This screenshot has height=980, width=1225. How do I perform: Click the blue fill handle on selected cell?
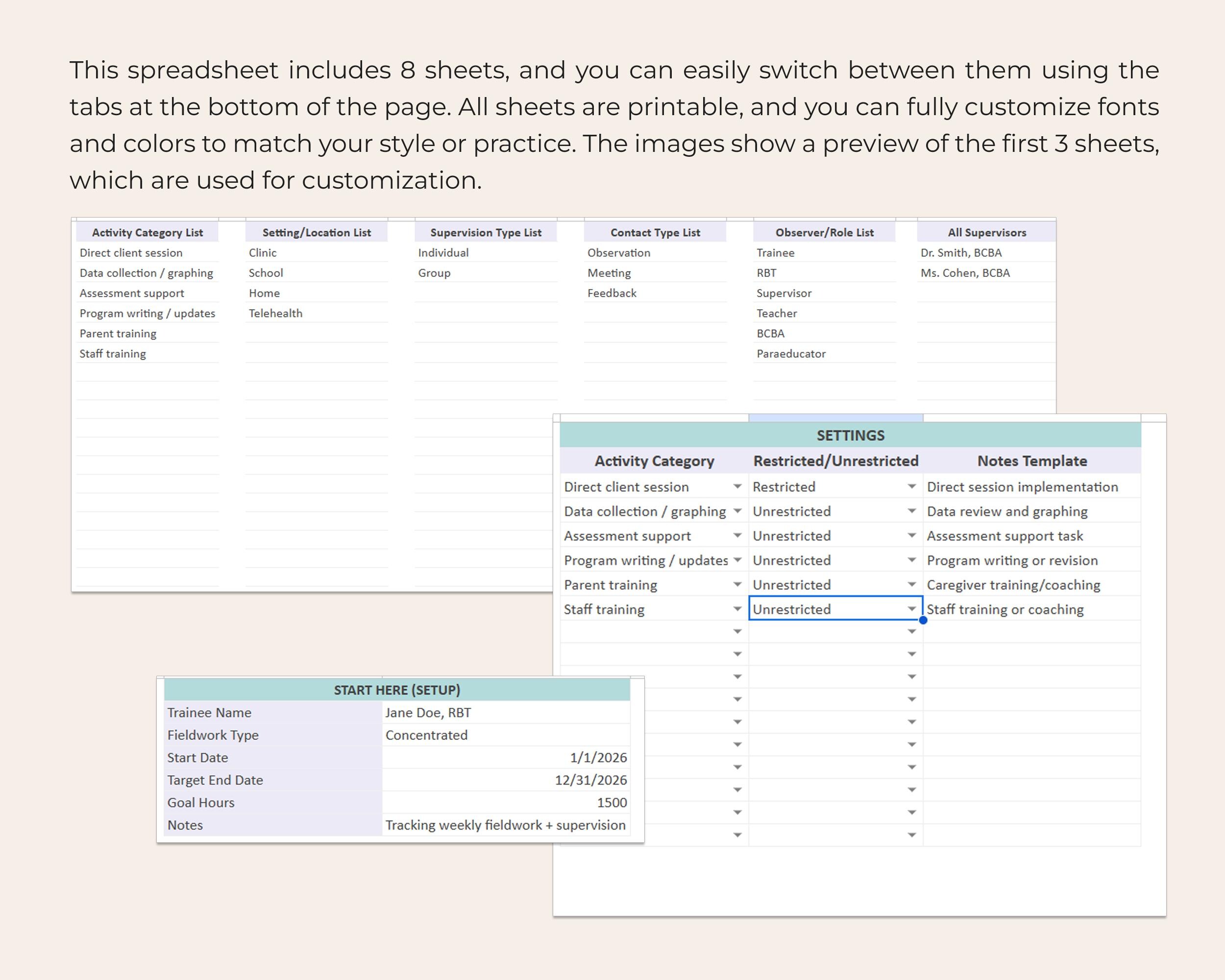923,620
